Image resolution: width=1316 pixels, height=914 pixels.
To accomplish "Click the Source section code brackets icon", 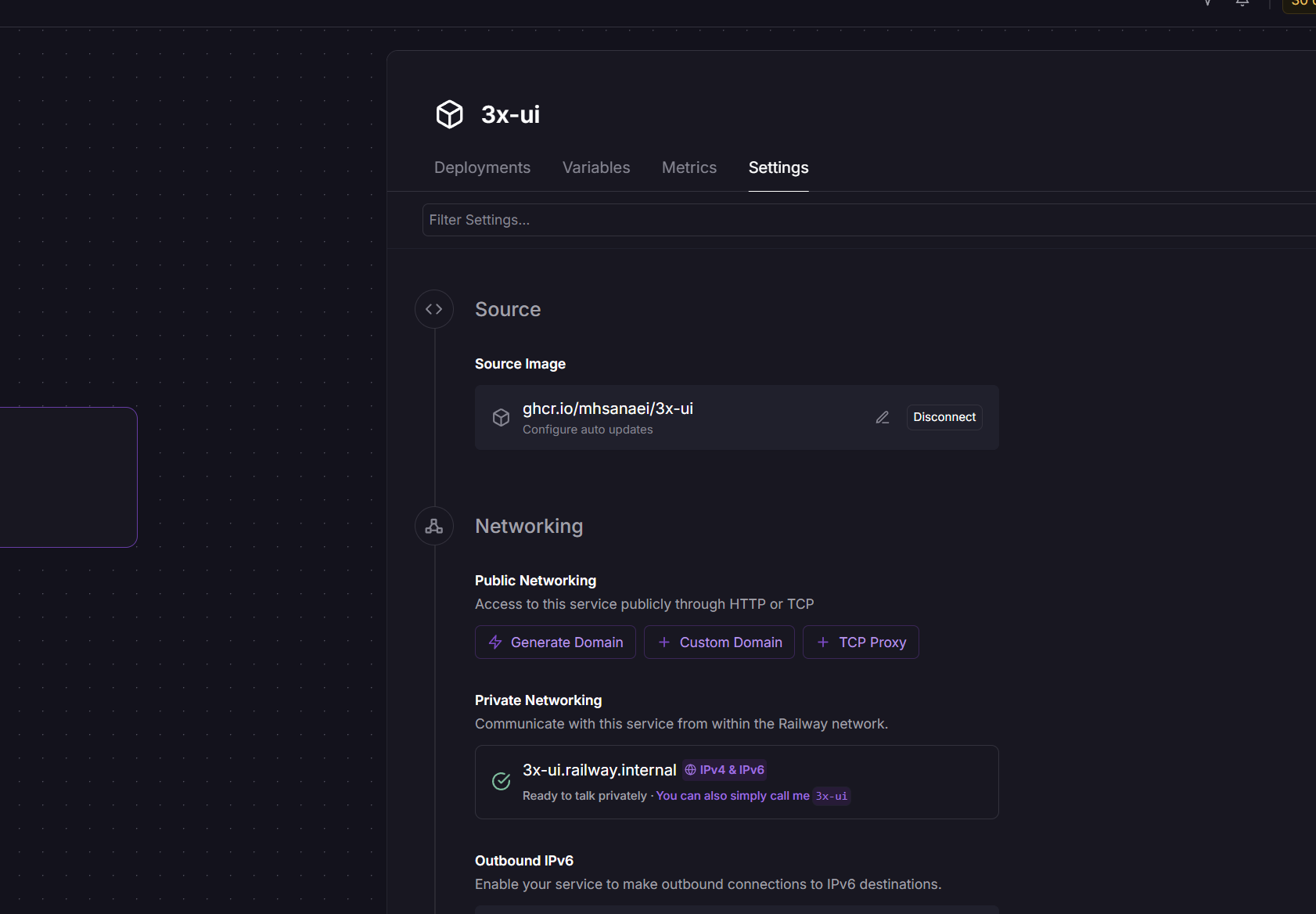I will coord(434,309).
